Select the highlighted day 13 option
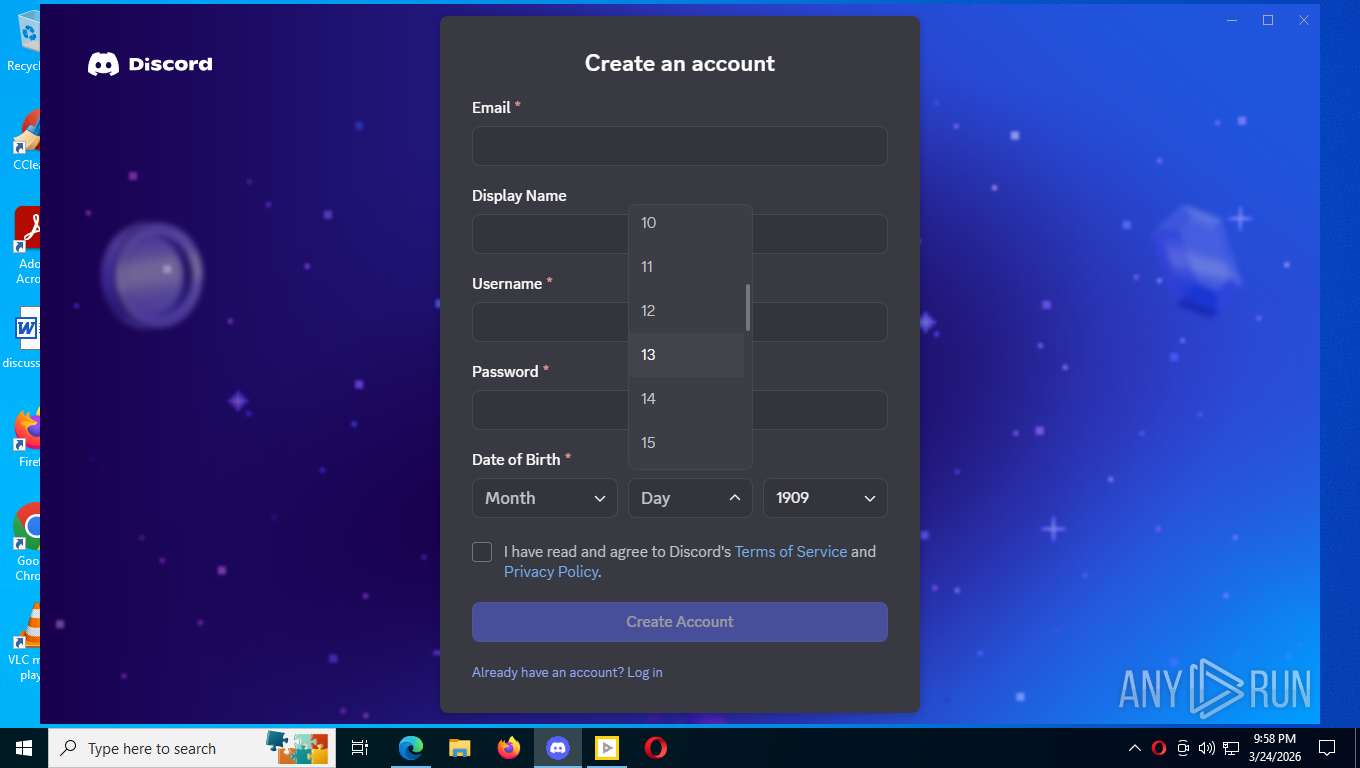The height and width of the screenshot is (768, 1360). [686, 355]
